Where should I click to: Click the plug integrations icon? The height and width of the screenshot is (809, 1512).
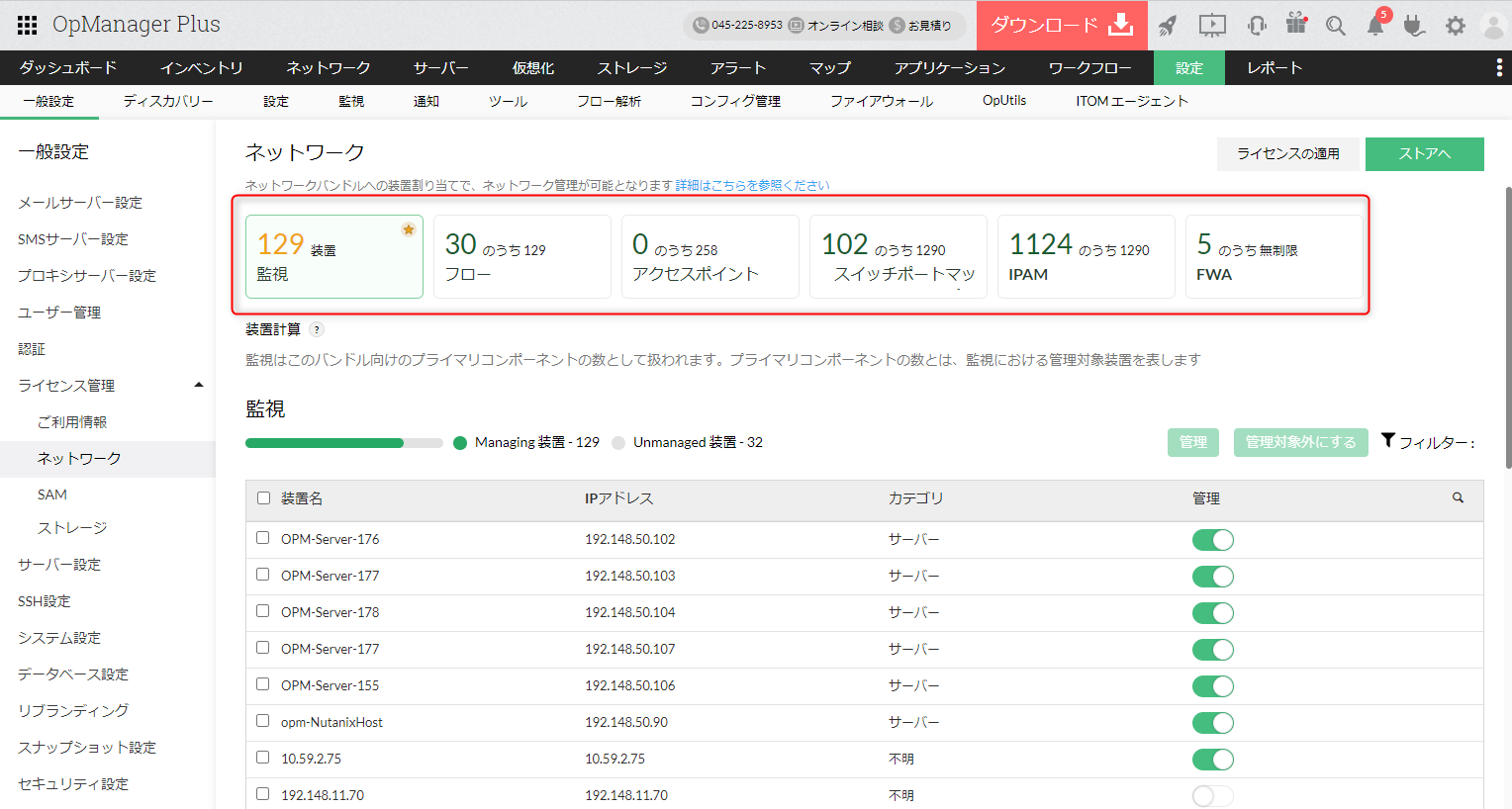(x=1415, y=26)
